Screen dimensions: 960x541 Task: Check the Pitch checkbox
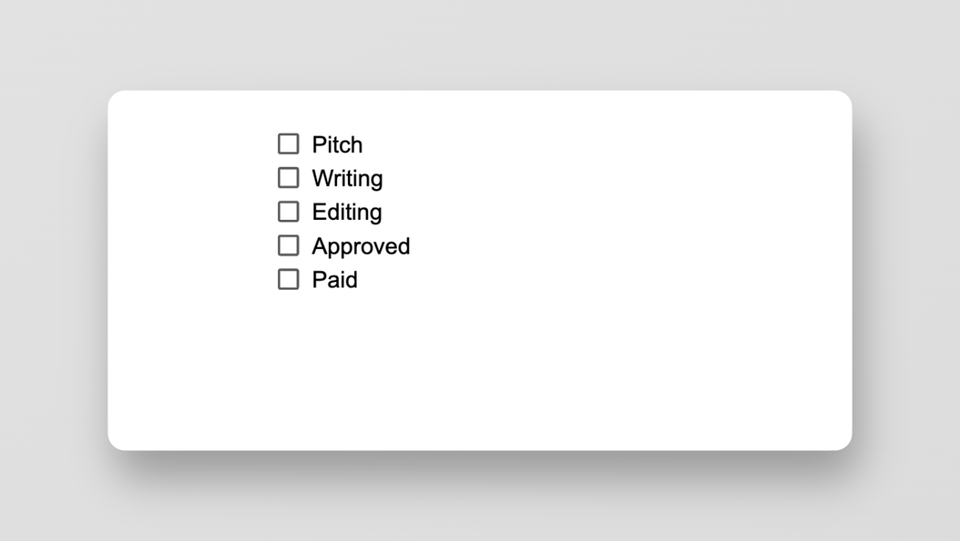[288, 144]
